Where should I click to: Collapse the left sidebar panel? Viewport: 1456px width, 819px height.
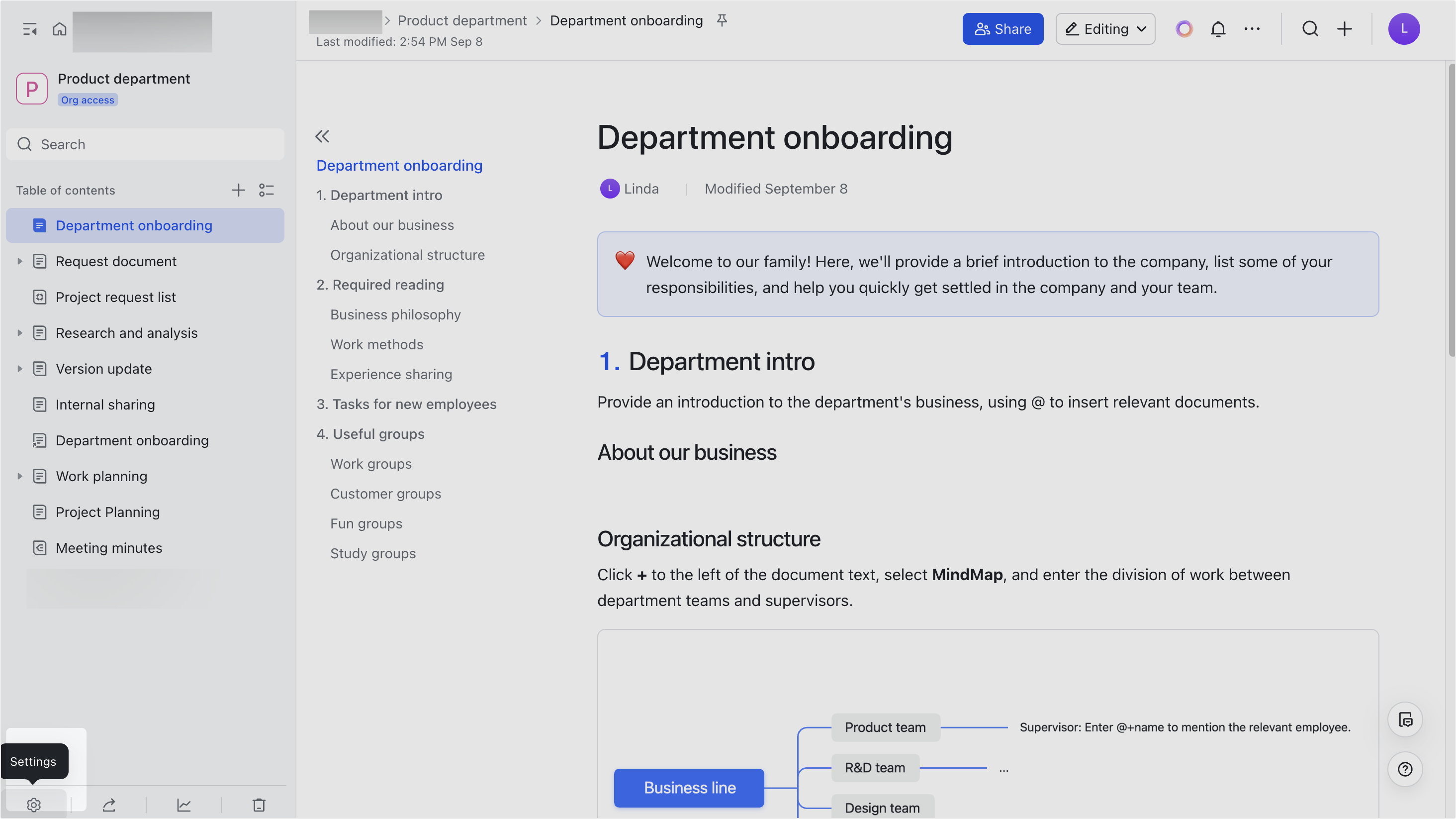click(x=29, y=29)
